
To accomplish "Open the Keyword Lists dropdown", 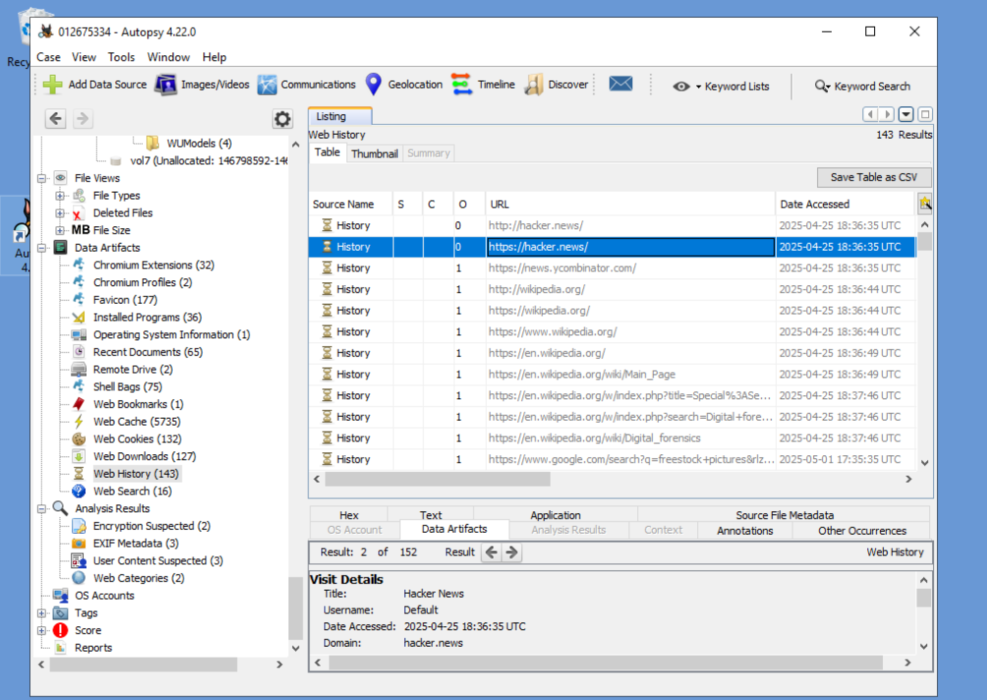I will (721, 86).
